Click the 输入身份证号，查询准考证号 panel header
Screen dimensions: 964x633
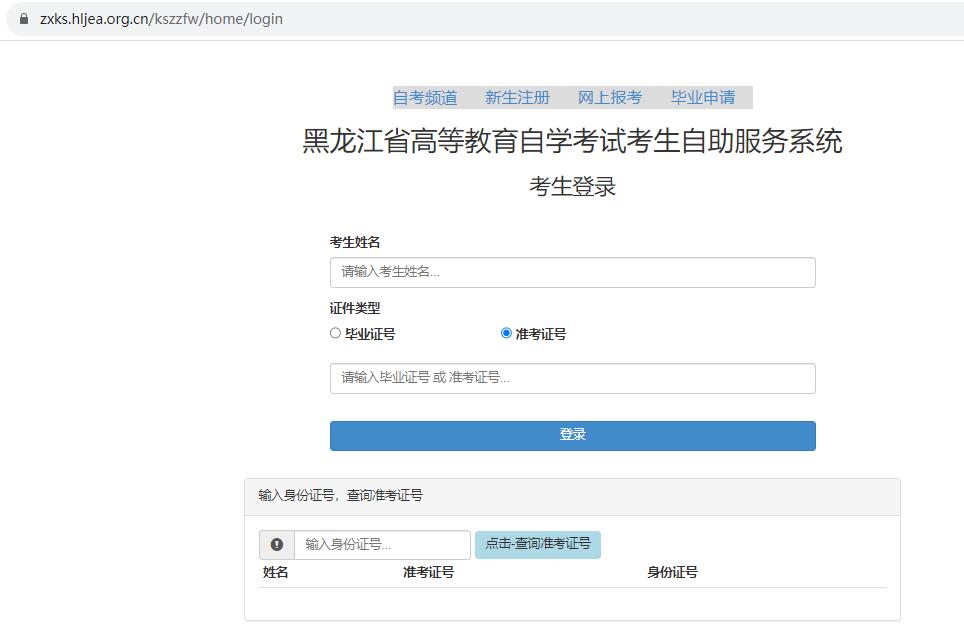coord(341,496)
